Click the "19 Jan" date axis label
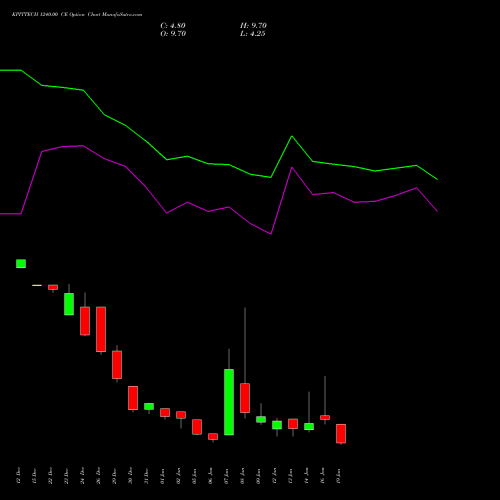The image size is (500, 500). [x=339, y=476]
